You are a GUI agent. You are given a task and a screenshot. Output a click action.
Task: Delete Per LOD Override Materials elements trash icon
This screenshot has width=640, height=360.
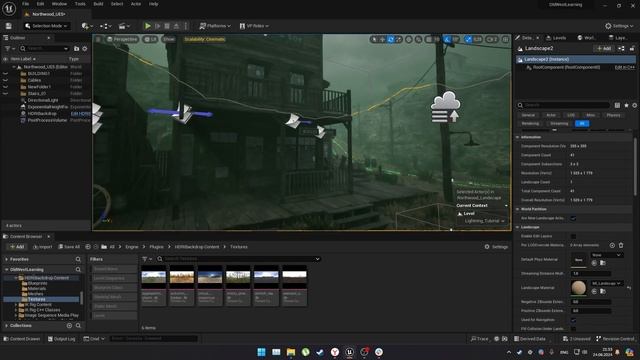[621, 245]
